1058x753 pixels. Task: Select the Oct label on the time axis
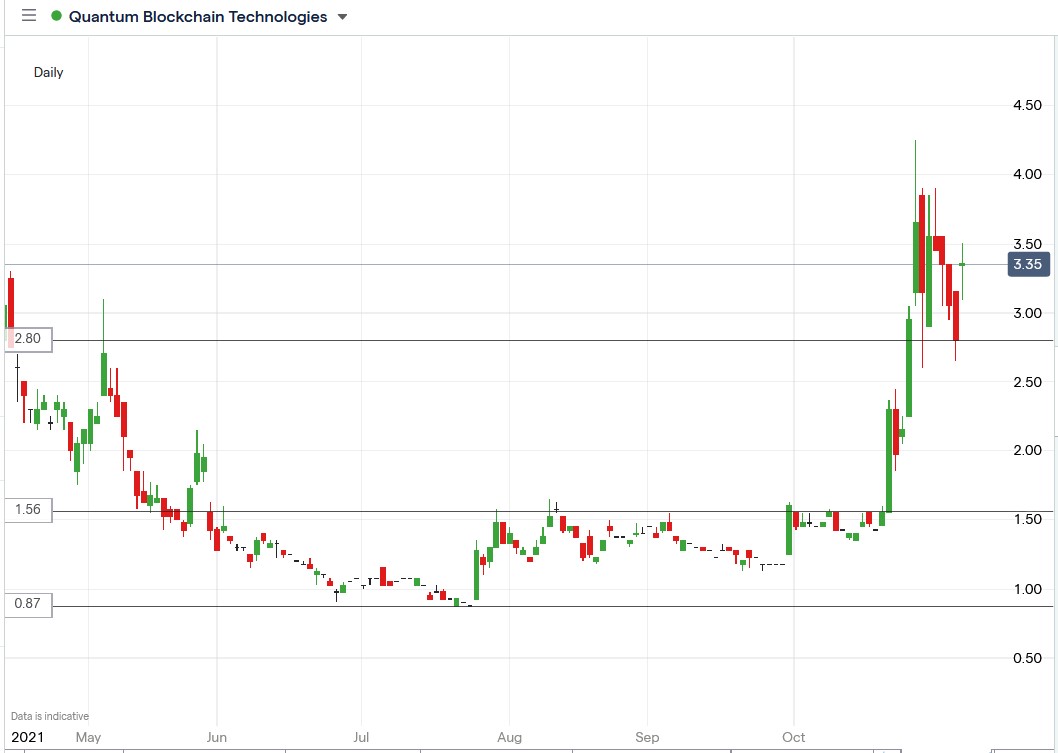(x=792, y=737)
